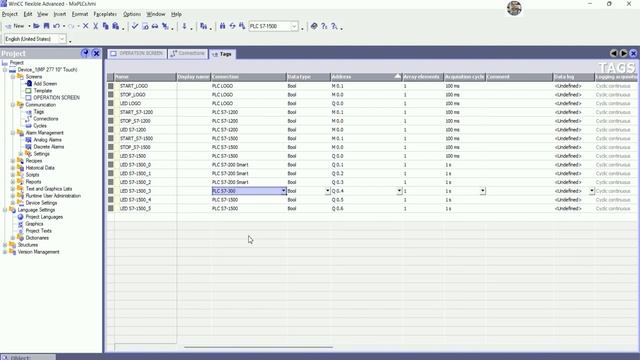Open the English (United States) language dropdown
Viewport: 640px width, 360px height.
(x=62, y=39)
